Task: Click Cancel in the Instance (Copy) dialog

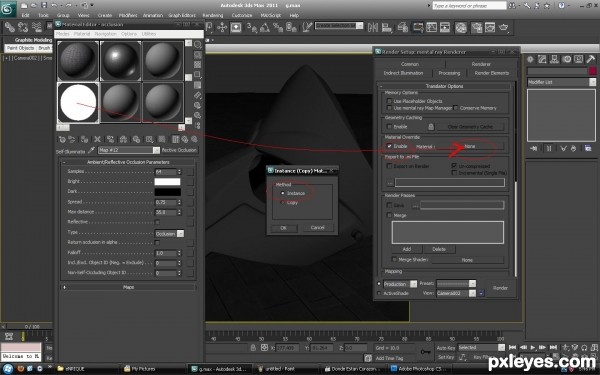Action: (x=317, y=228)
